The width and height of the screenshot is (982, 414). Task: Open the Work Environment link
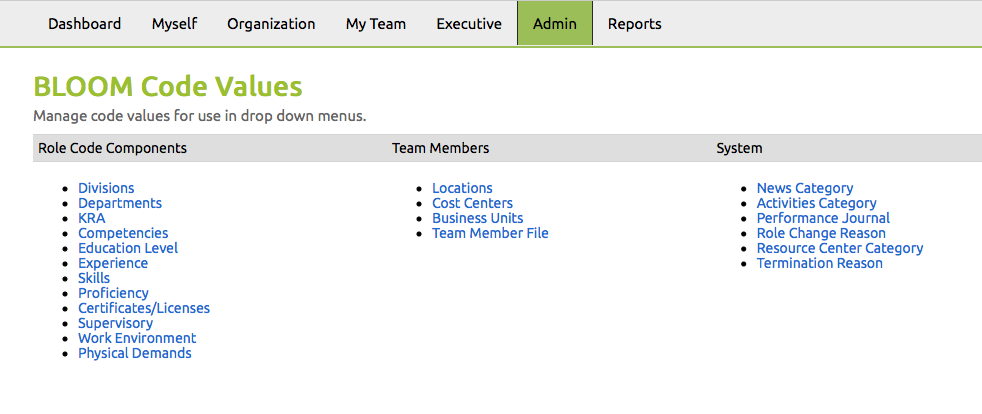point(137,338)
